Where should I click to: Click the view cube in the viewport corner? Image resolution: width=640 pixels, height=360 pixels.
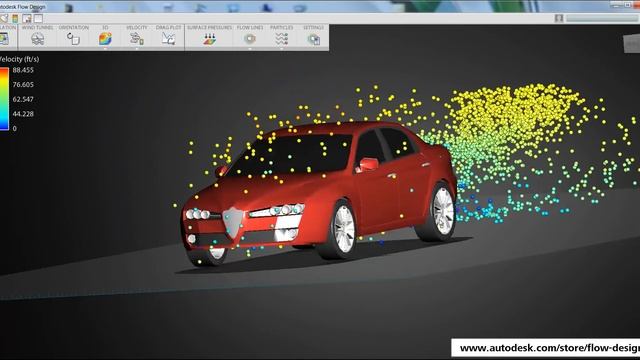(632, 43)
